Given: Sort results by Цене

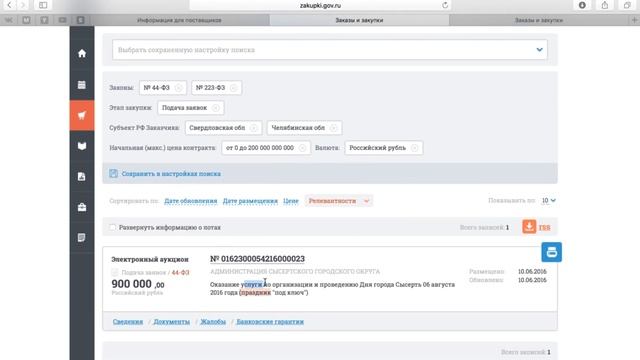Looking at the screenshot, I should tap(291, 201).
